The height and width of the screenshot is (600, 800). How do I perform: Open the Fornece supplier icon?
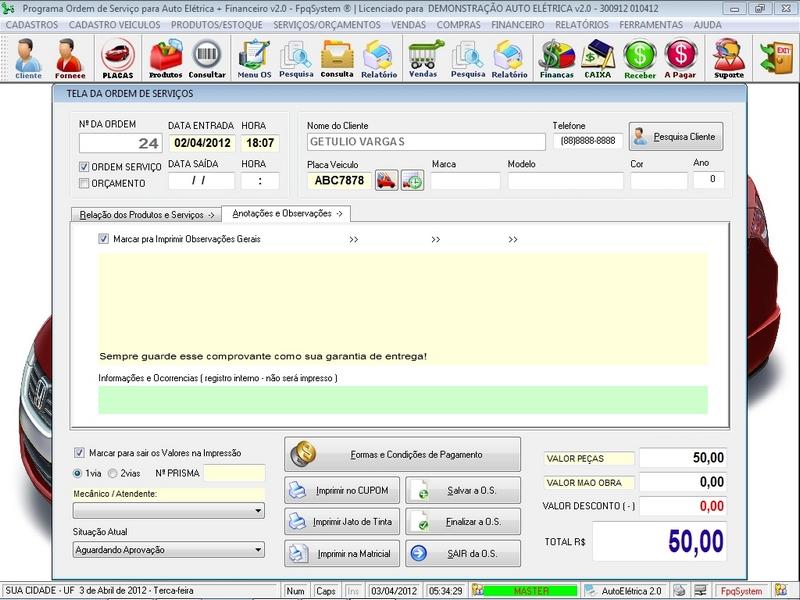click(70, 58)
